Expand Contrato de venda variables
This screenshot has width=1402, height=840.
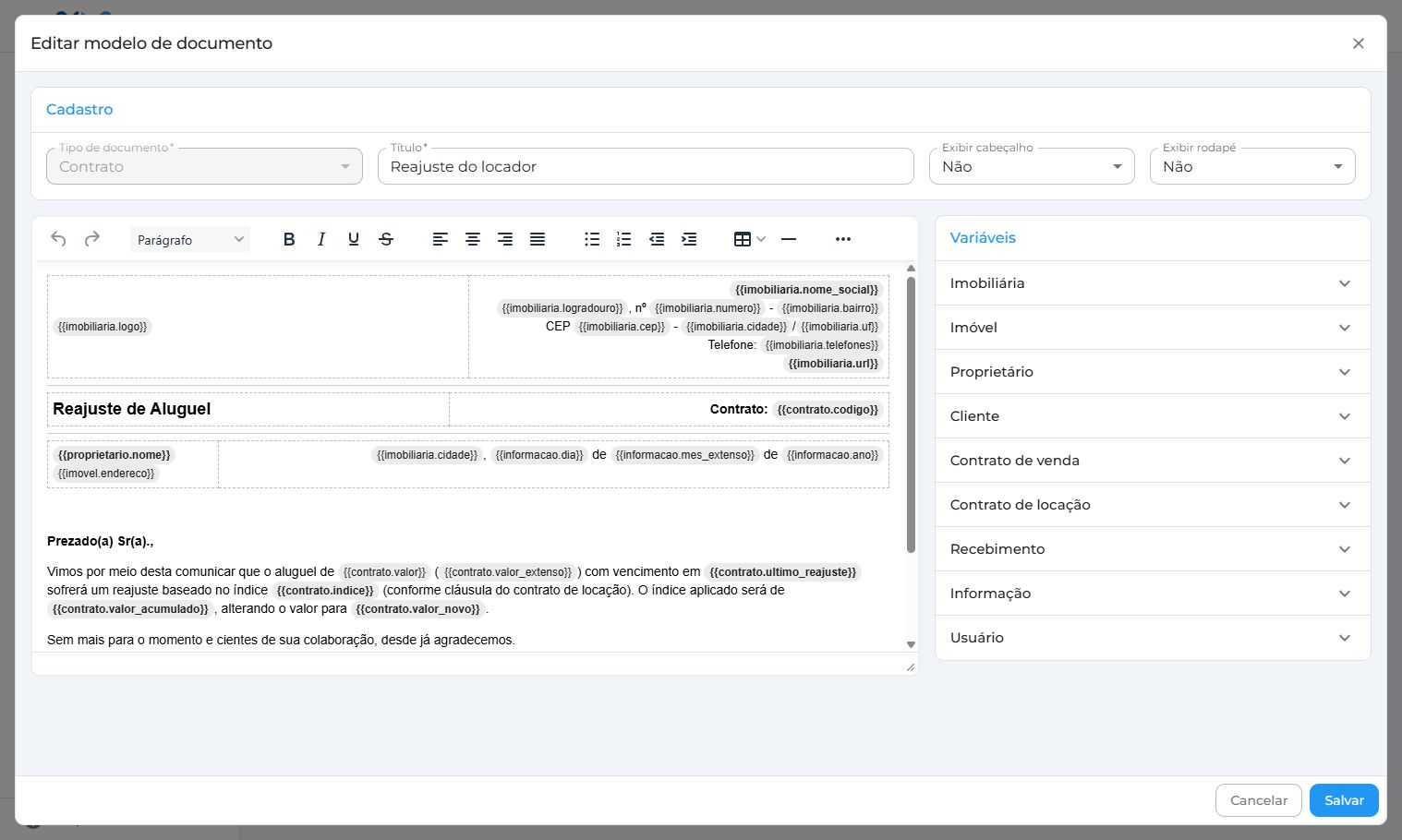point(1153,461)
